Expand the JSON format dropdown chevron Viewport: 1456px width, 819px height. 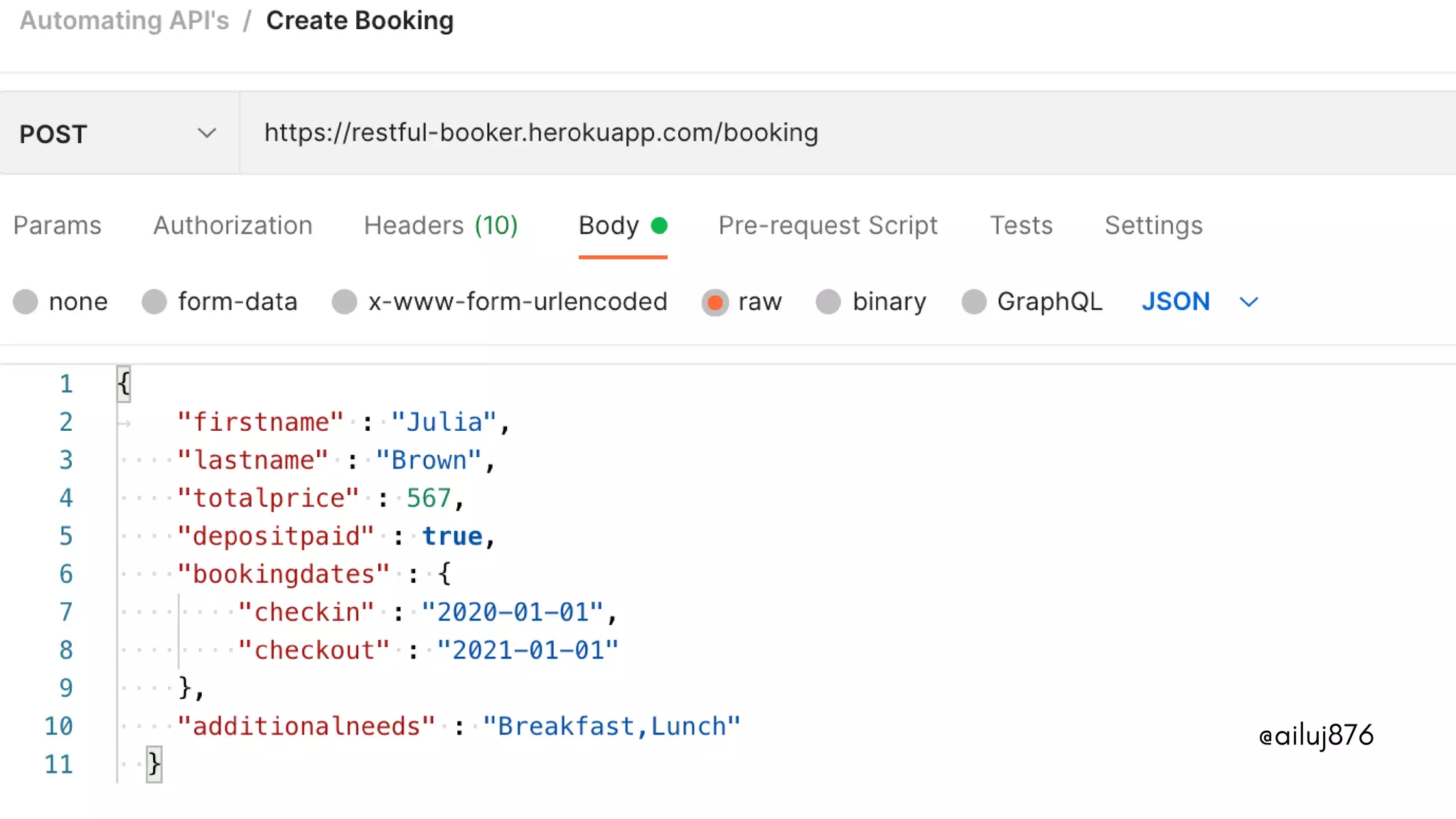pyautogui.click(x=1248, y=302)
